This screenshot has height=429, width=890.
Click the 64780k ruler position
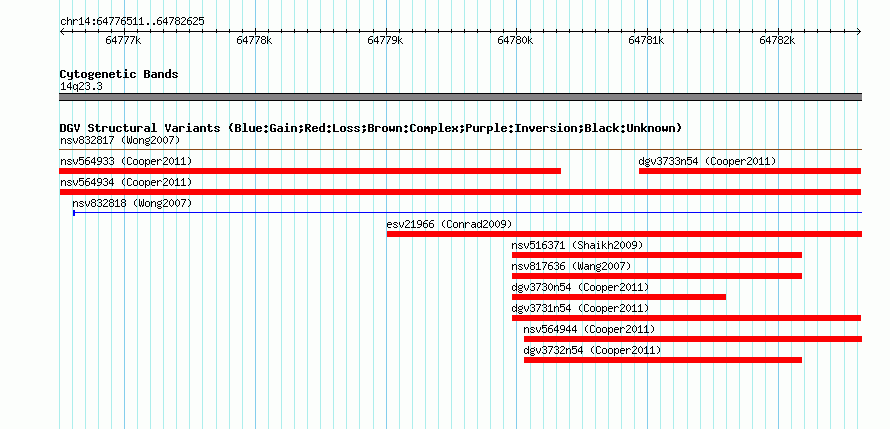516,40
